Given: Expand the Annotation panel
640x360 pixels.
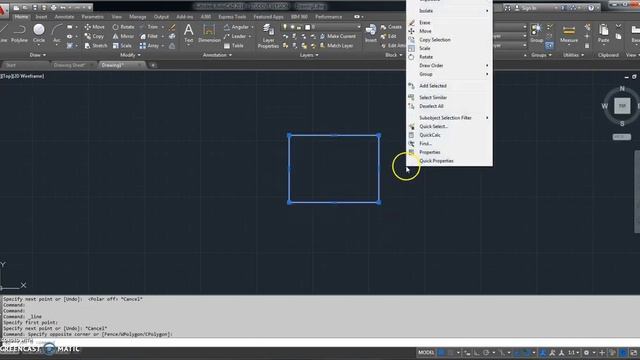Looking at the screenshot, I should 217,55.
